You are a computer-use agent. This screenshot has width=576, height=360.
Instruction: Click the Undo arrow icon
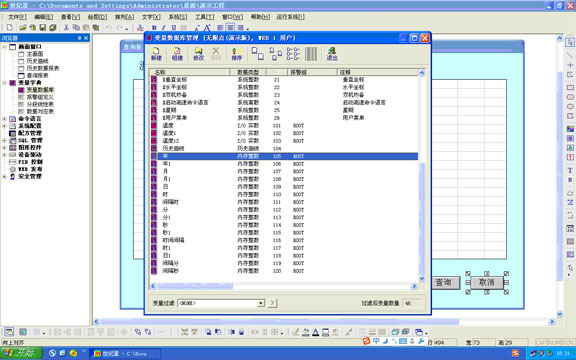108,28
